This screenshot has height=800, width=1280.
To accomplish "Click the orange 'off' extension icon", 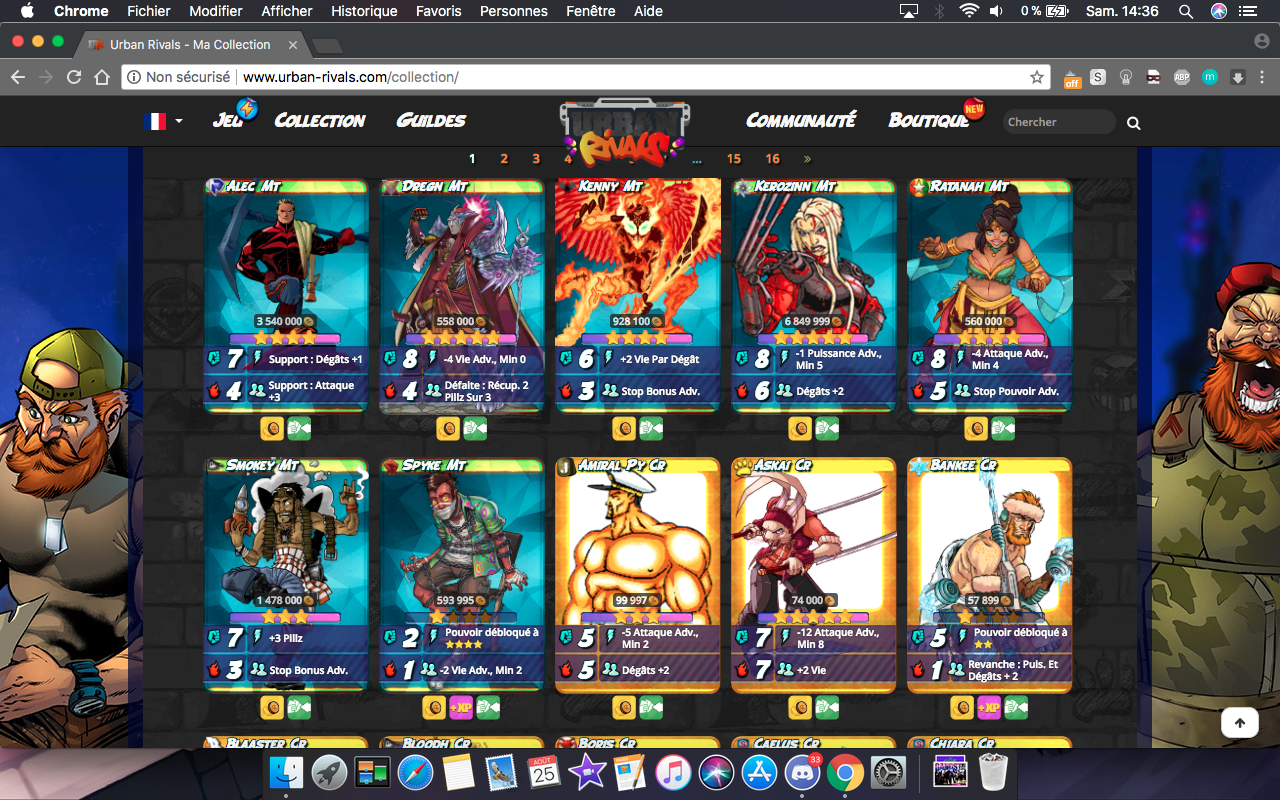I will click(1072, 79).
